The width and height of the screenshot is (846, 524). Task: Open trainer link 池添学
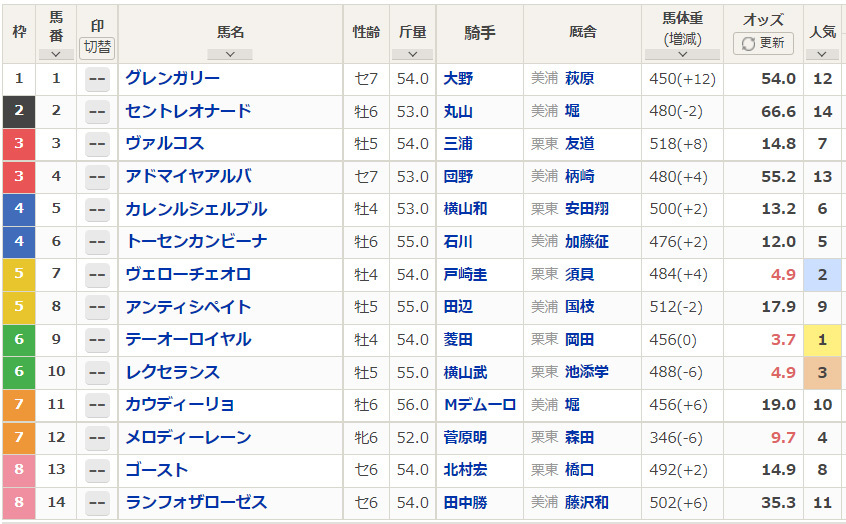point(586,372)
